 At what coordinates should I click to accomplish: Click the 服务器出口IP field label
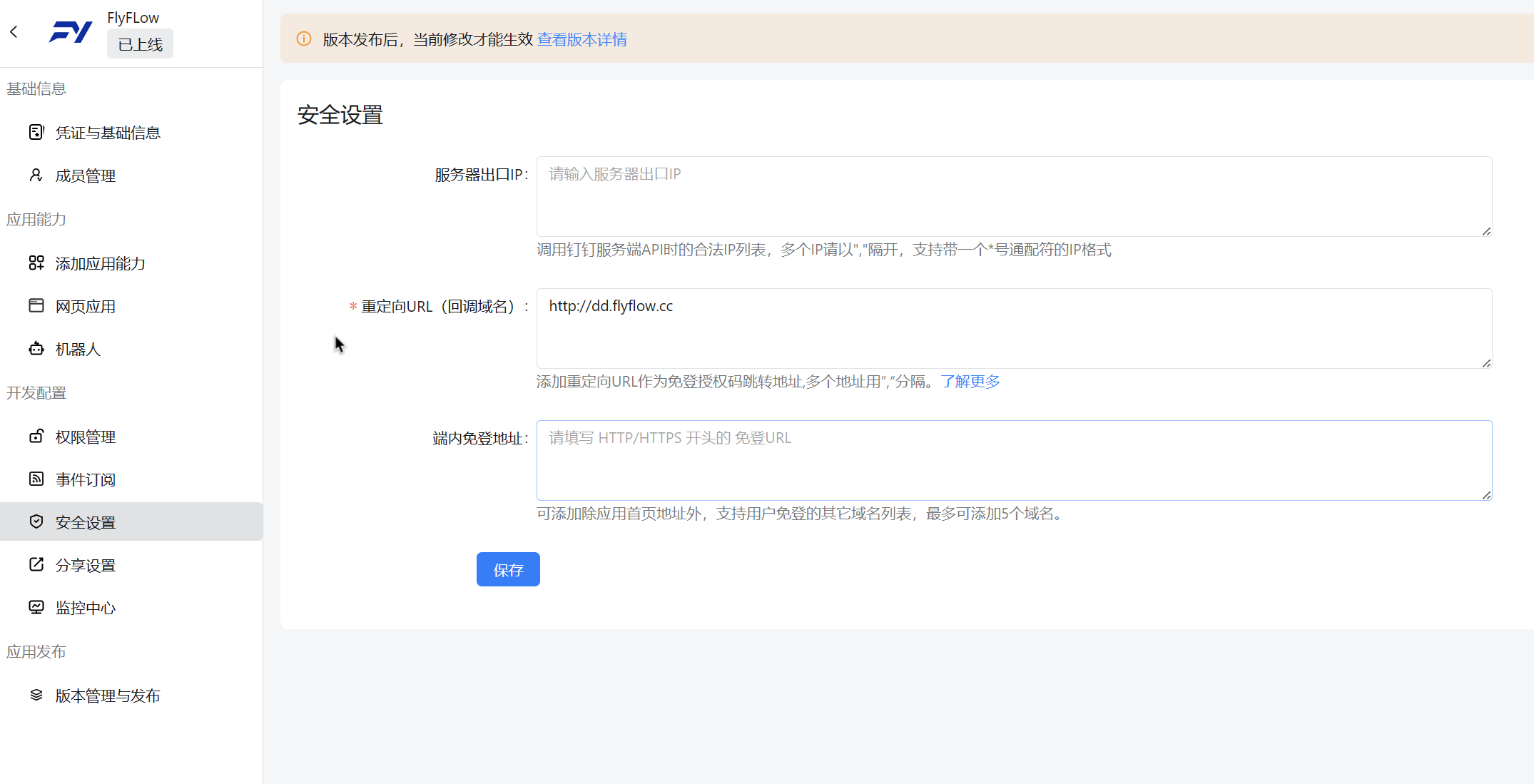482,175
